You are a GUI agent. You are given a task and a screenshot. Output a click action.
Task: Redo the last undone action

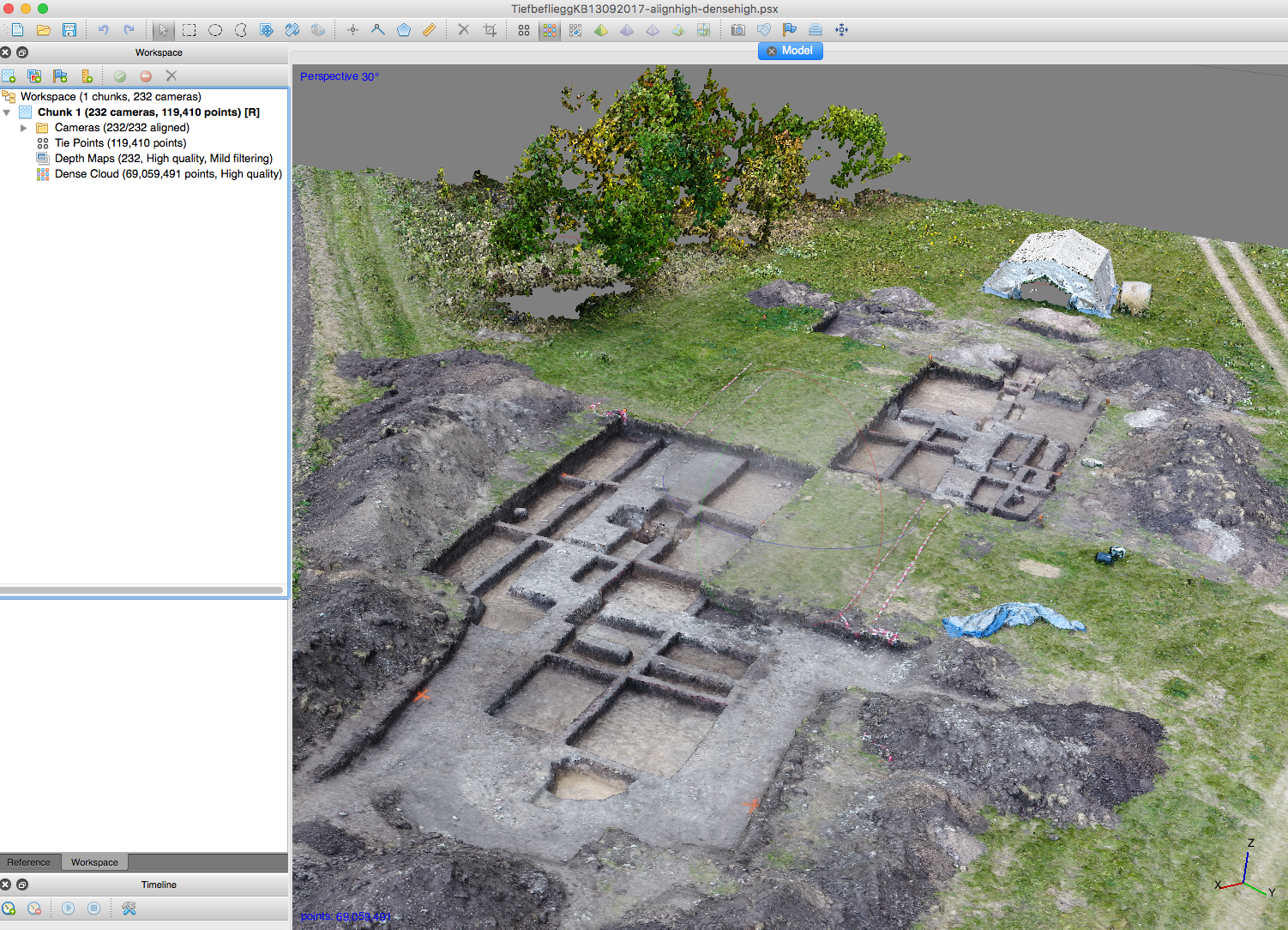point(129,30)
